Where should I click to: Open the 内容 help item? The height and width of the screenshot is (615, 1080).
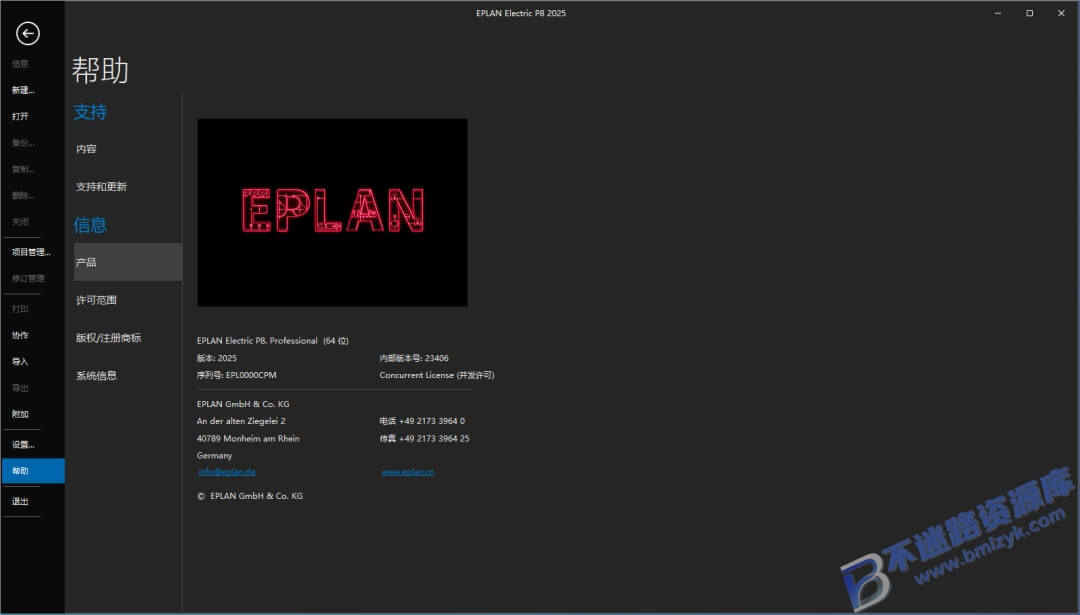(x=86, y=149)
